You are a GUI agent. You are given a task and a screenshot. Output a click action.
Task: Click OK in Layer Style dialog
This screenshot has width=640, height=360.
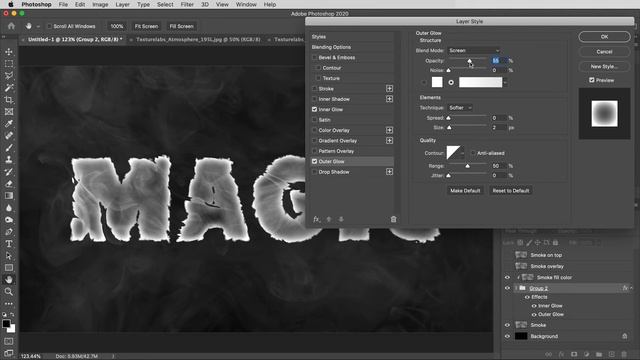[x=604, y=37]
